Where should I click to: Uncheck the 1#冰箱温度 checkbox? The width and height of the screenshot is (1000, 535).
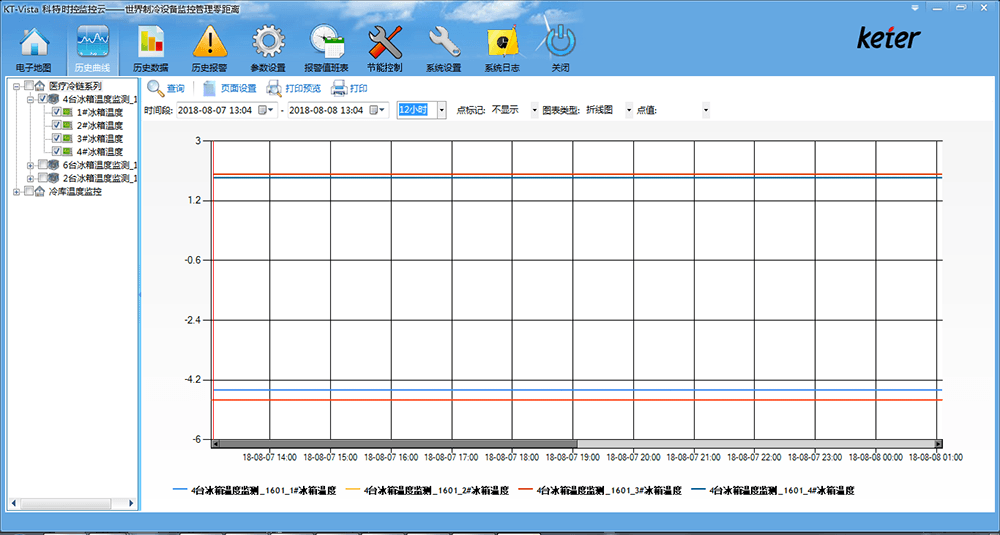[57, 112]
